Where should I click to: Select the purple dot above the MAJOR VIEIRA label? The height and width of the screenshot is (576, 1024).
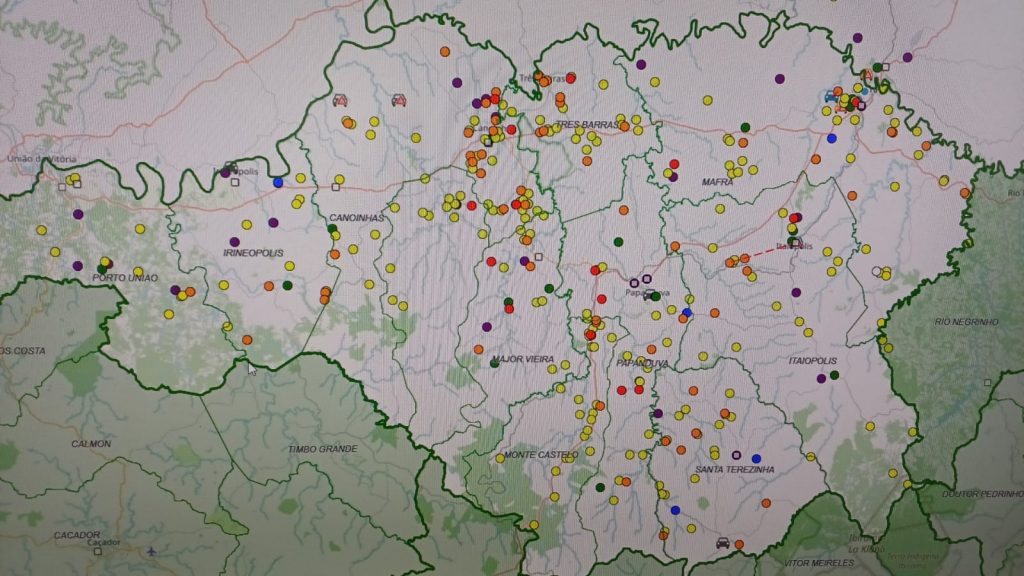tap(487, 327)
